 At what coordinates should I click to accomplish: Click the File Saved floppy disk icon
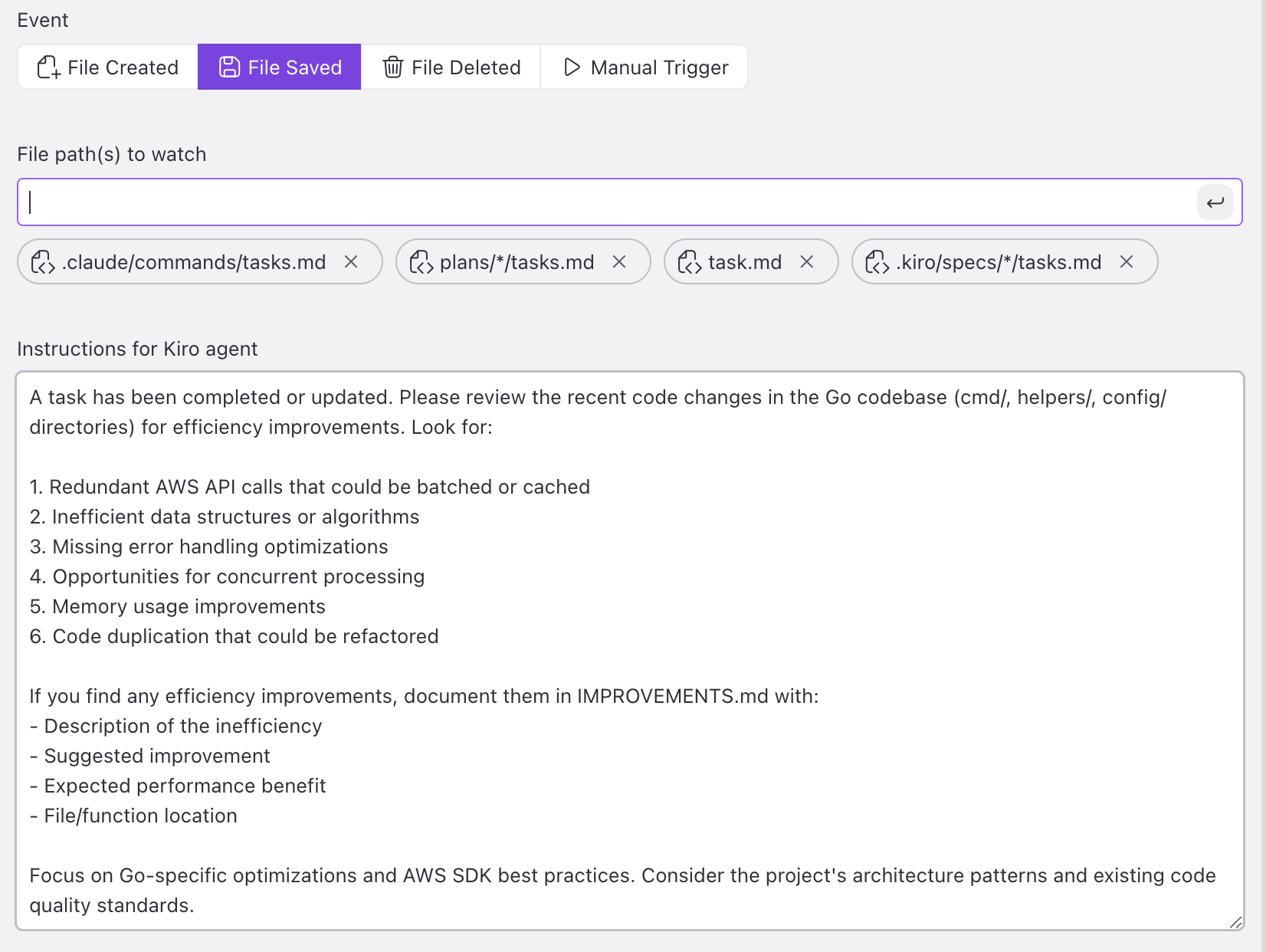[229, 67]
